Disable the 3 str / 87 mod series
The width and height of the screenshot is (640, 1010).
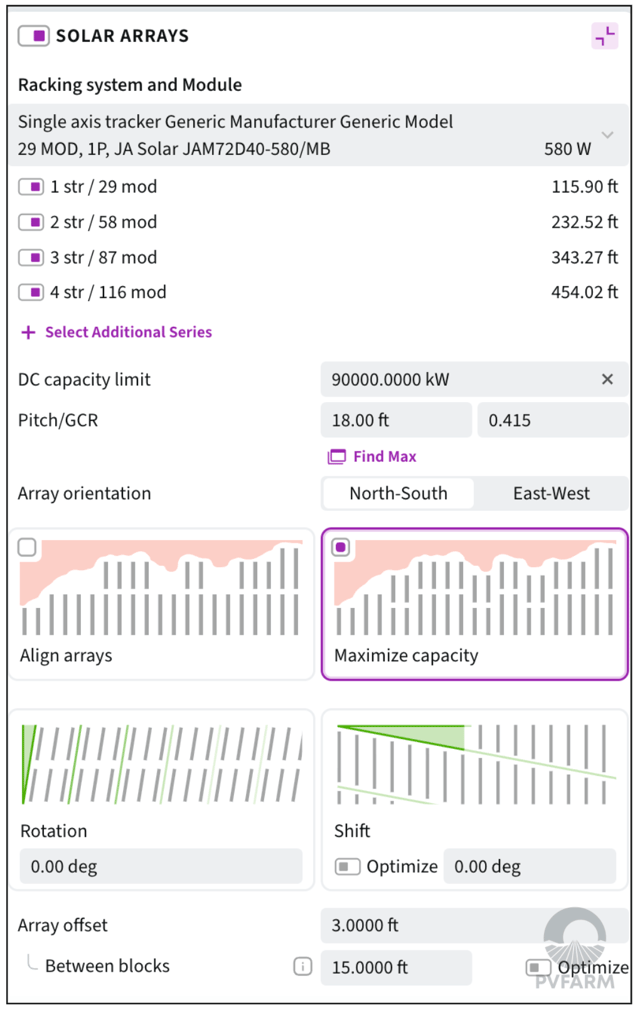click(31, 257)
